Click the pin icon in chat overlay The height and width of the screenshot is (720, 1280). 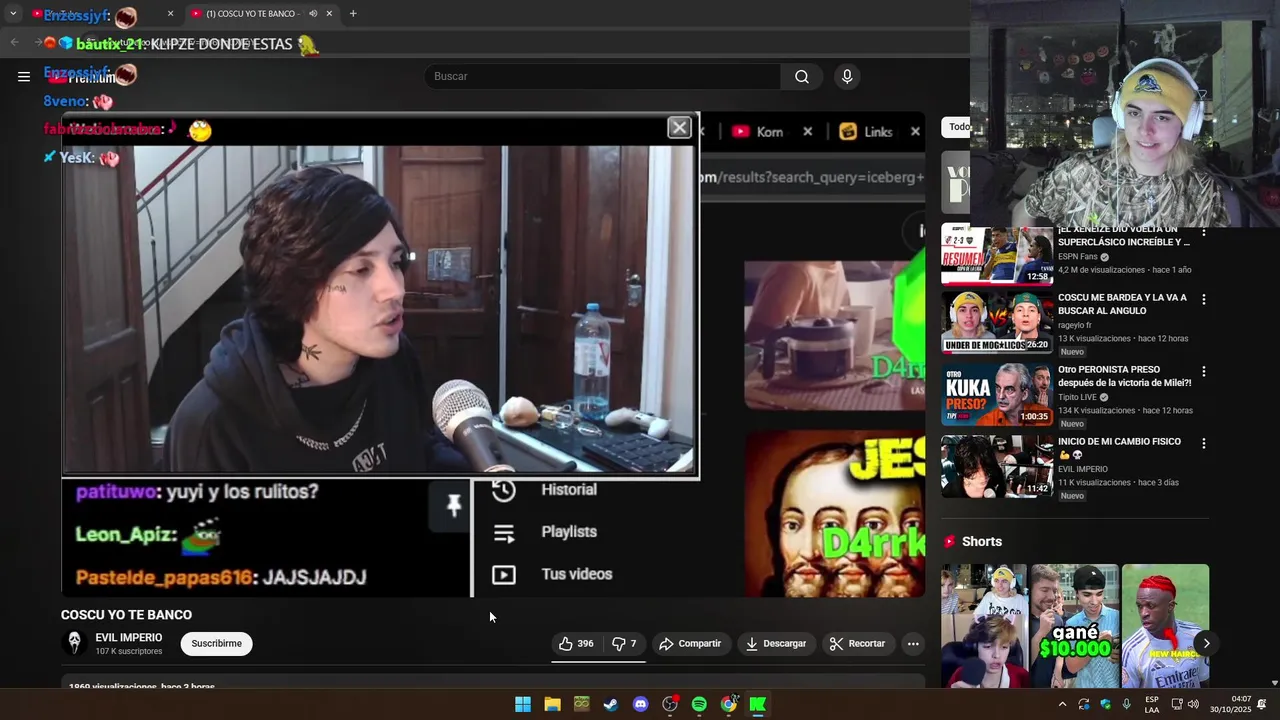point(453,505)
